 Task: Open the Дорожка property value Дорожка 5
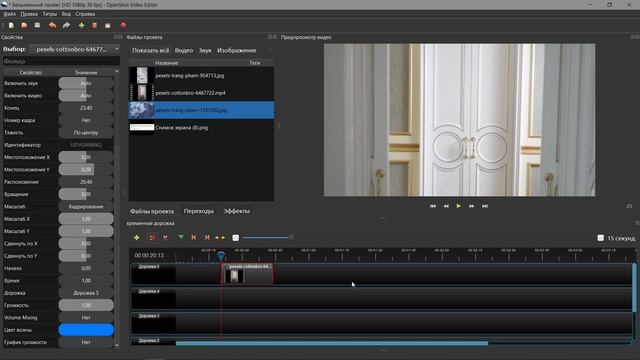coord(86,293)
